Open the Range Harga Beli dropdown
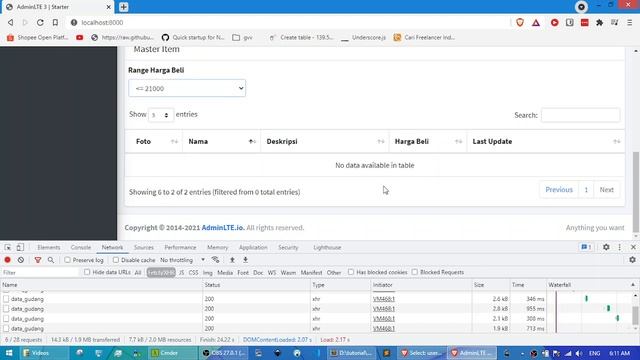Screen dimensions: 640x360 187,88
